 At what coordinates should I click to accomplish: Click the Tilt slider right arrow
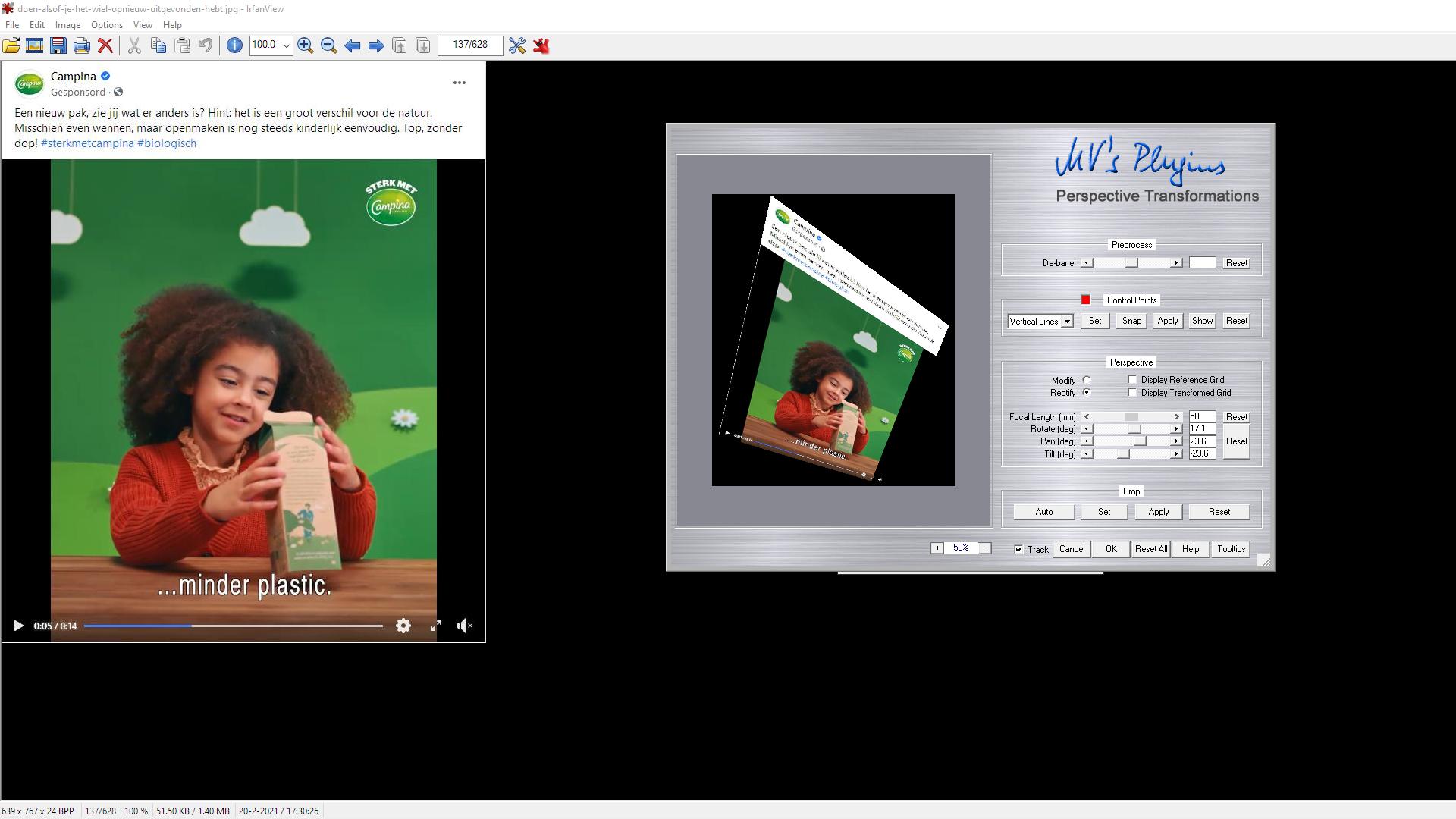1176,453
